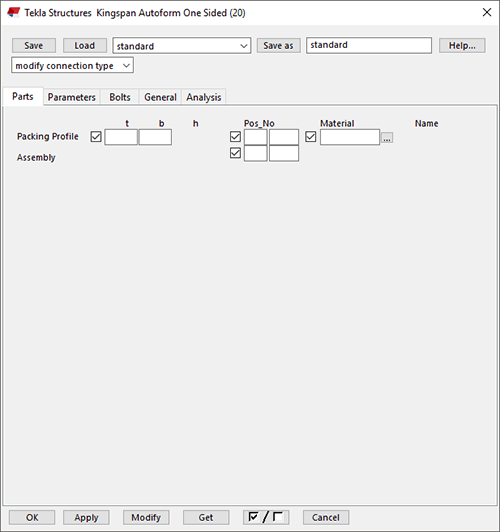Focus Packing Profile Pos_No prefix field
This screenshot has width=500, height=532.
point(256,137)
